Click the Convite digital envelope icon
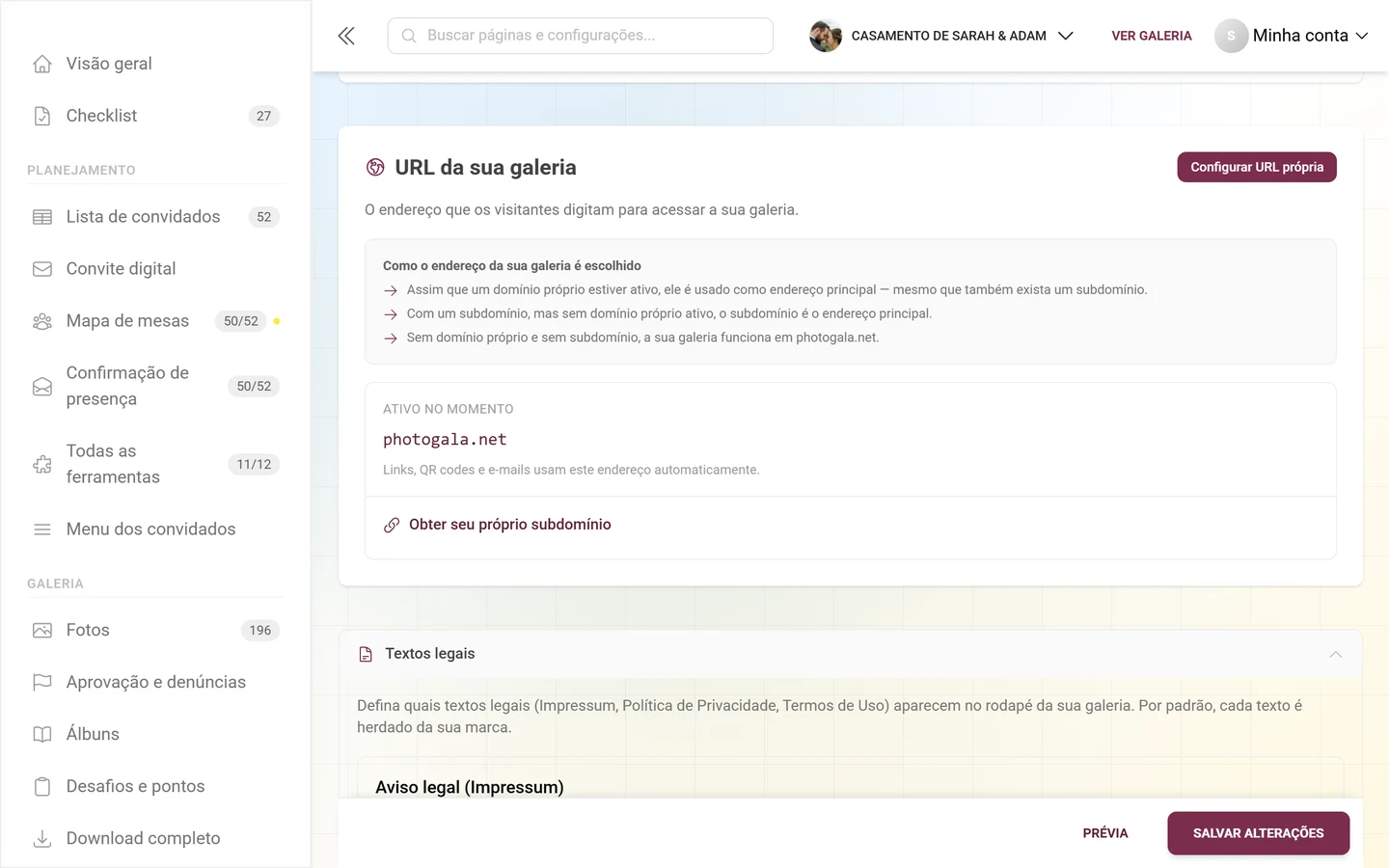 pos(42,269)
